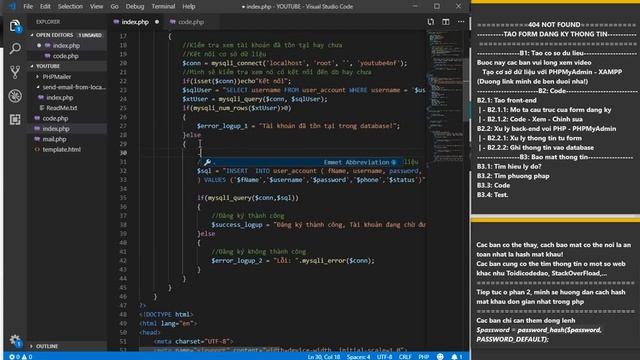
Task: Click the errors and warnings status indicator
Action: pyautogui.click(x=20, y=357)
